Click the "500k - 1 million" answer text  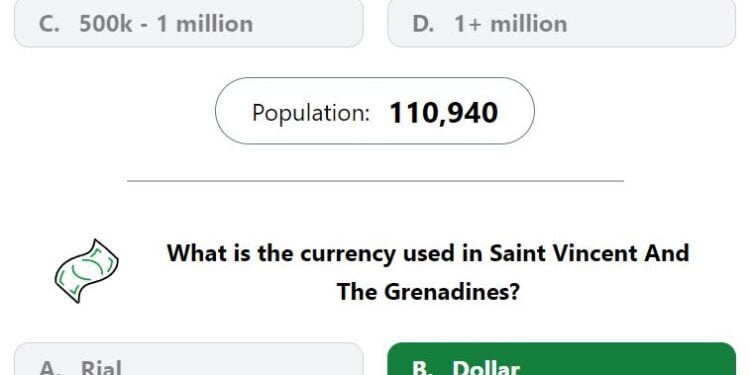[166, 24]
